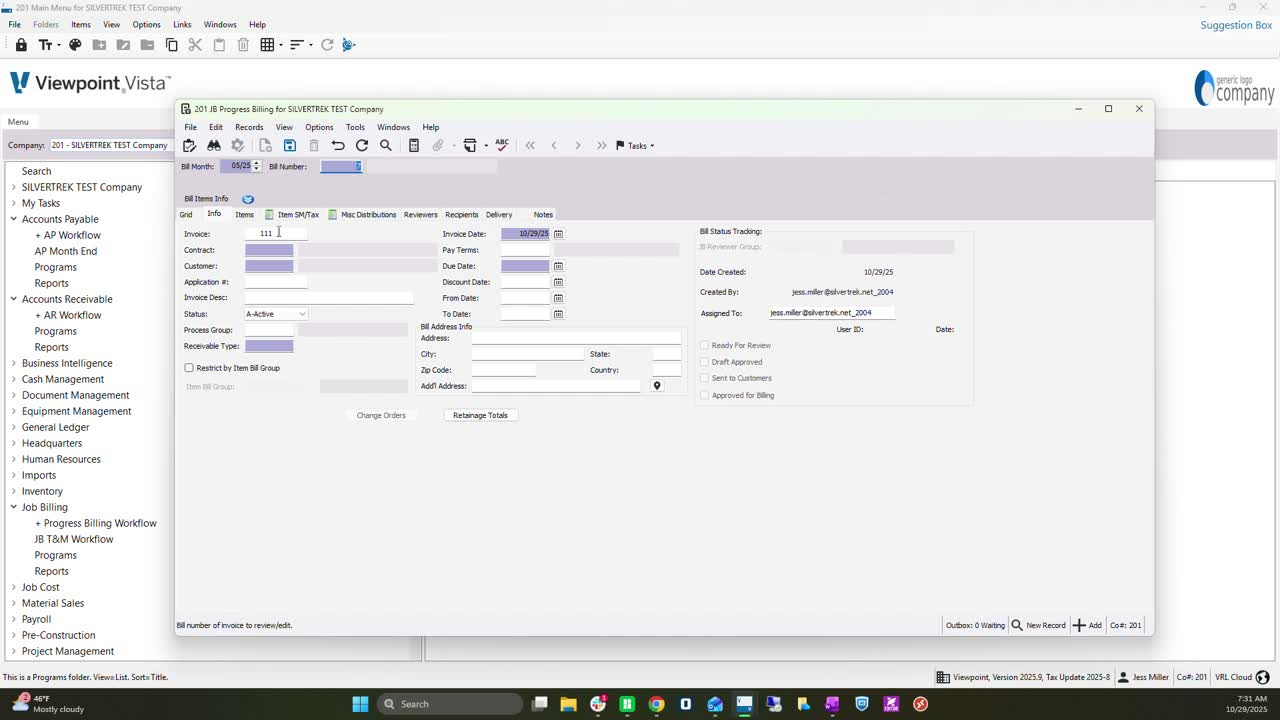Open the Records menu in billing window
This screenshot has width=1280, height=720.
coord(249,127)
